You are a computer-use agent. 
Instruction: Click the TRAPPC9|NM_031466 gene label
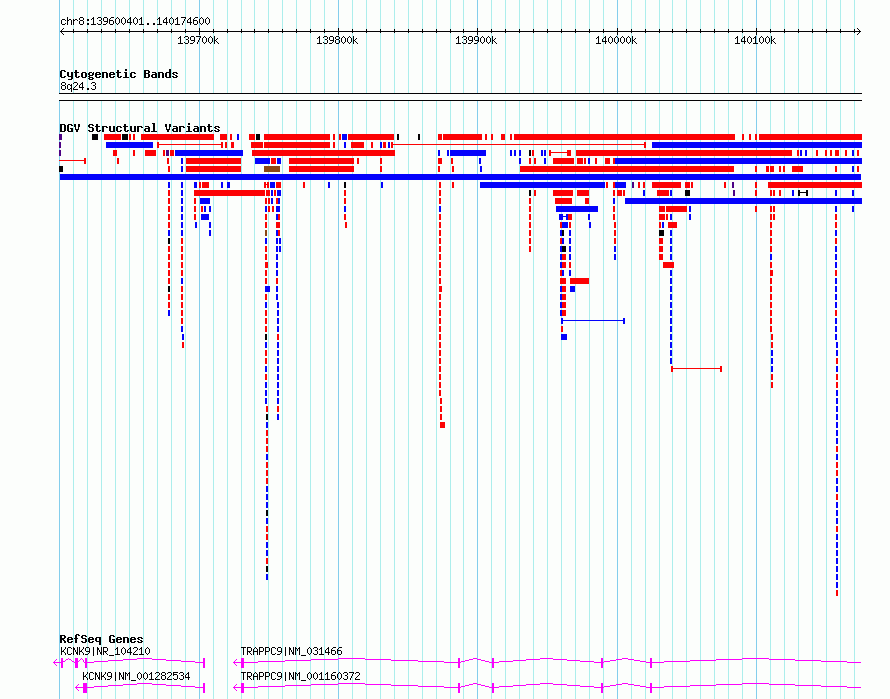coord(291,651)
